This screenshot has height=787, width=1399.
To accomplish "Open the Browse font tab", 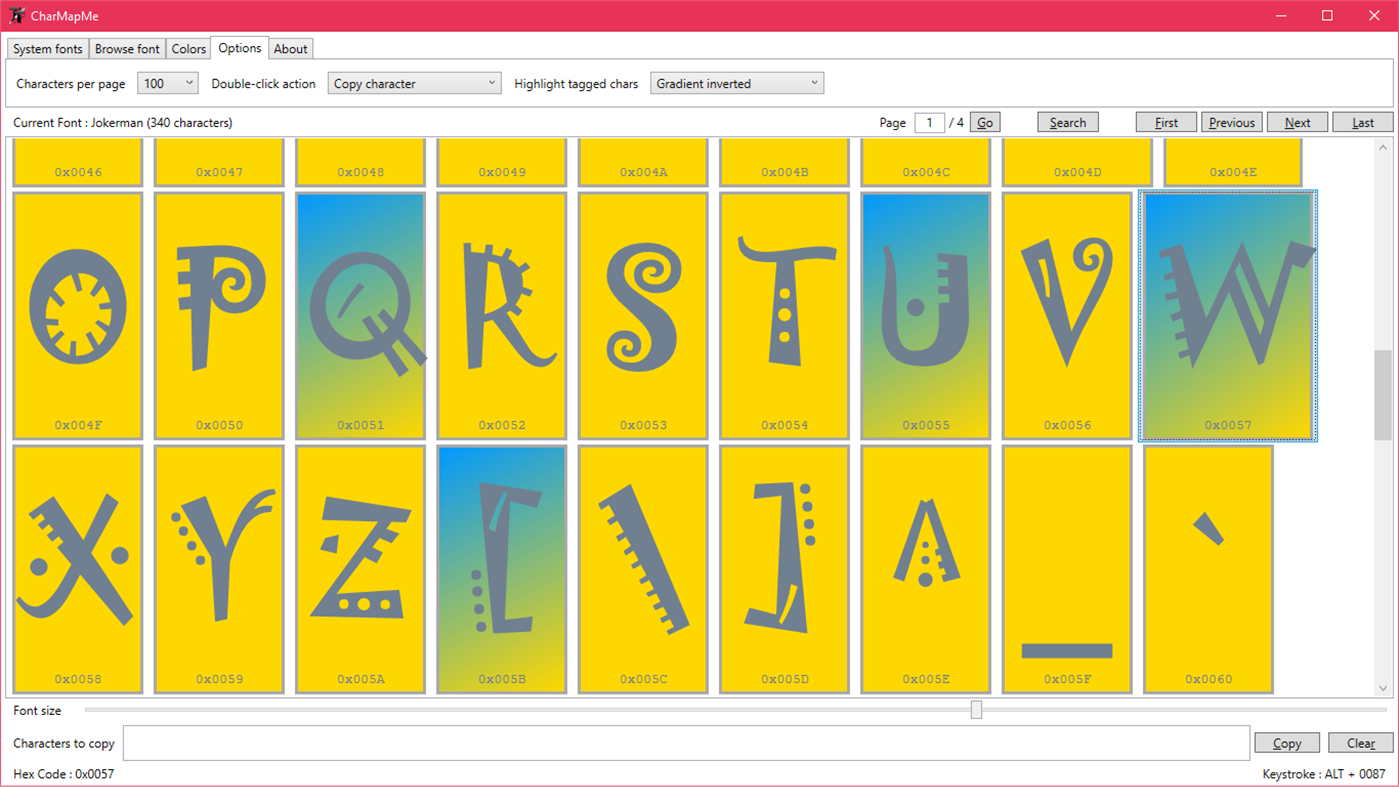I will pyautogui.click(x=127, y=49).
